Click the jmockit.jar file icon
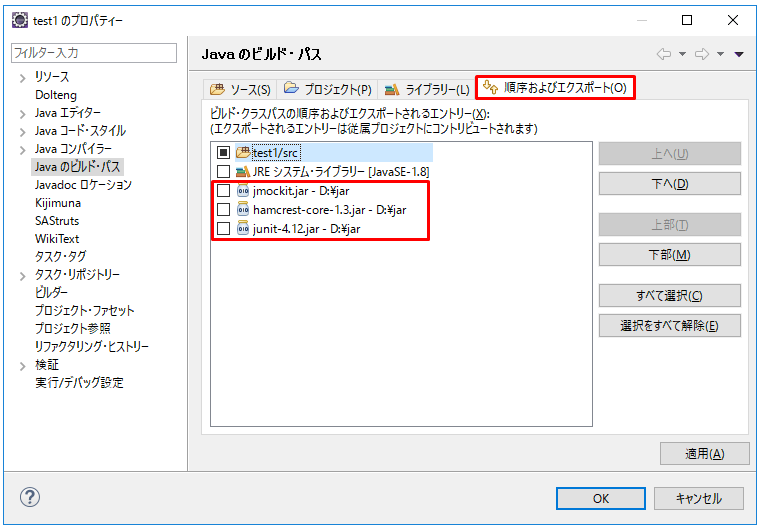The width and height of the screenshot is (763, 530). 243,191
